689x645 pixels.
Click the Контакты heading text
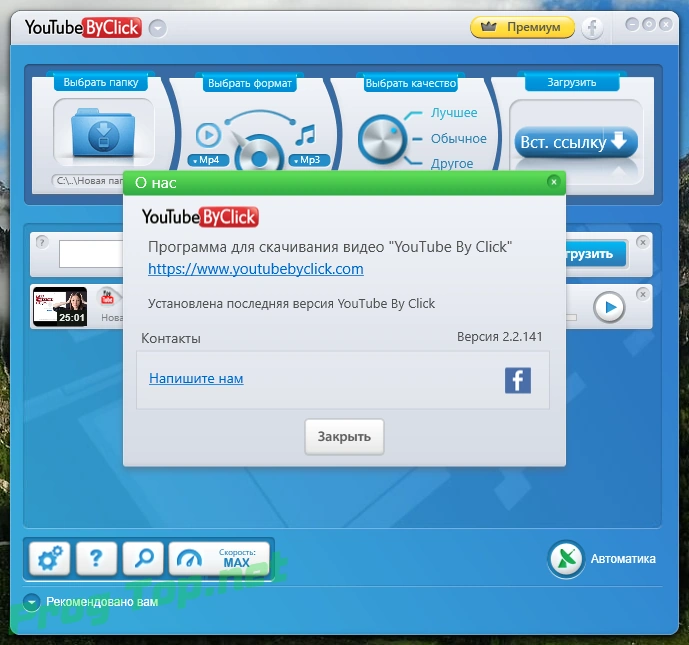171,338
